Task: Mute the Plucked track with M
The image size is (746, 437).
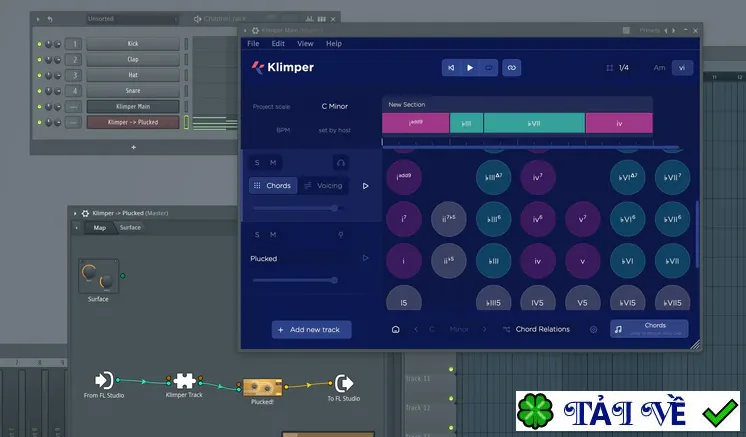Action: click(273, 234)
